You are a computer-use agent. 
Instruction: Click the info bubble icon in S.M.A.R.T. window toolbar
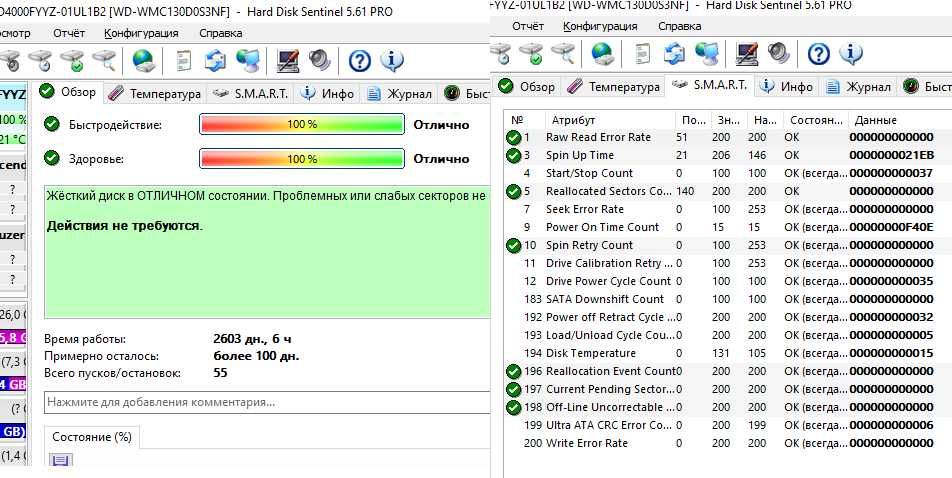[x=851, y=54]
